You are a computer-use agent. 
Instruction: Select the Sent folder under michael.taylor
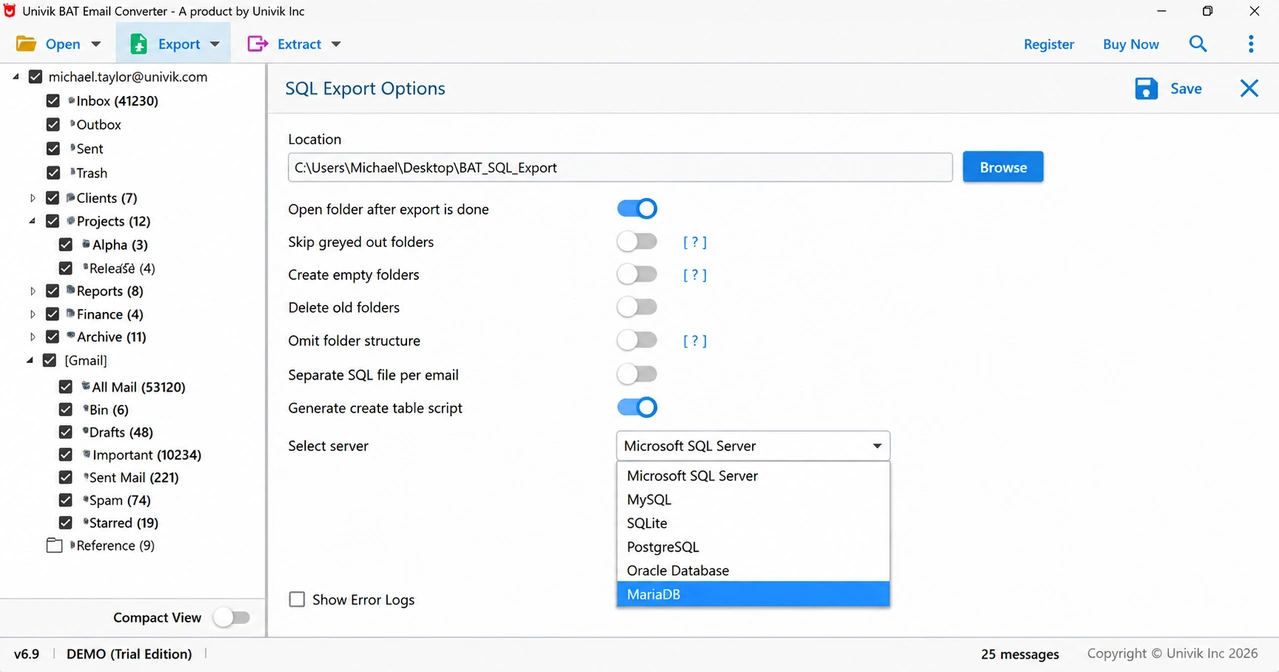coord(90,149)
